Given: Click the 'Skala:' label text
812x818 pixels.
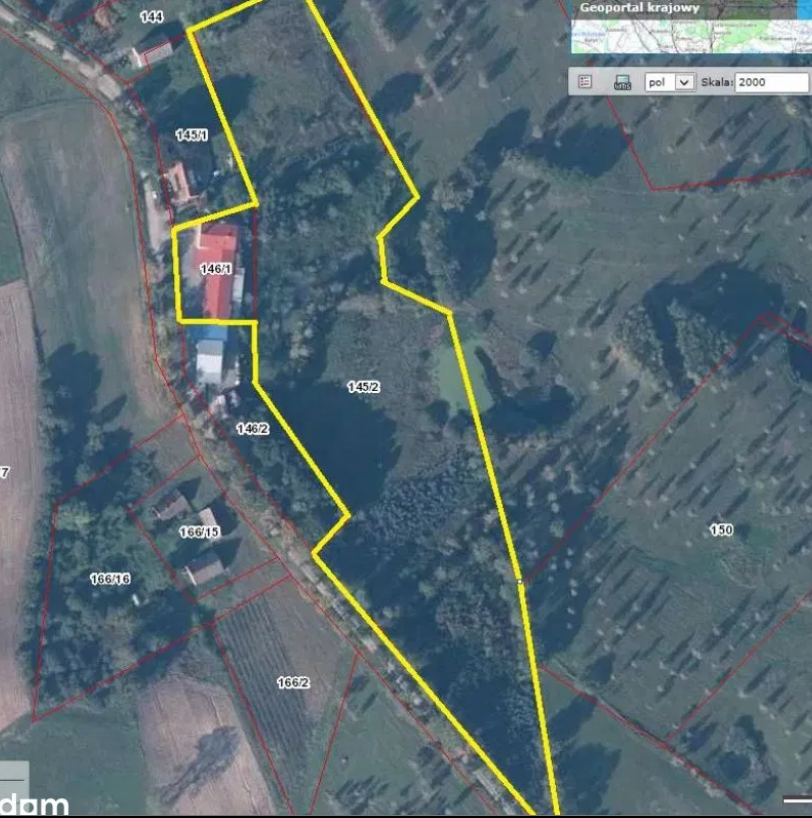Looking at the screenshot, I should click(x=717, y=82).
